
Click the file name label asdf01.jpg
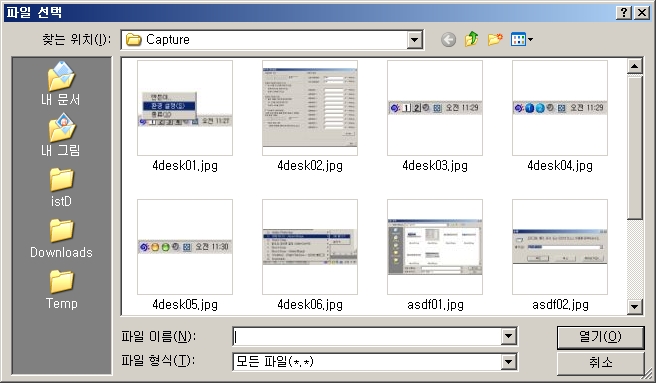tap(435, 305)
